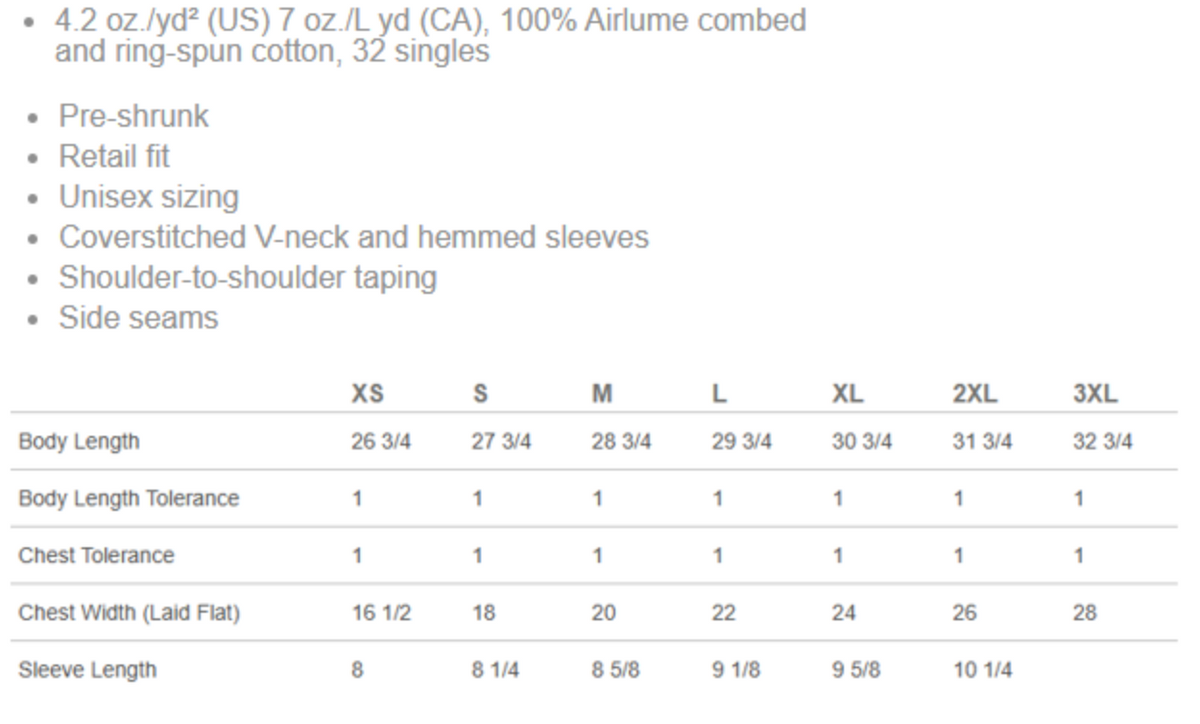Select the M size column header
Viewport: 1200px width, 724px height.
click(x=601, y=393)
